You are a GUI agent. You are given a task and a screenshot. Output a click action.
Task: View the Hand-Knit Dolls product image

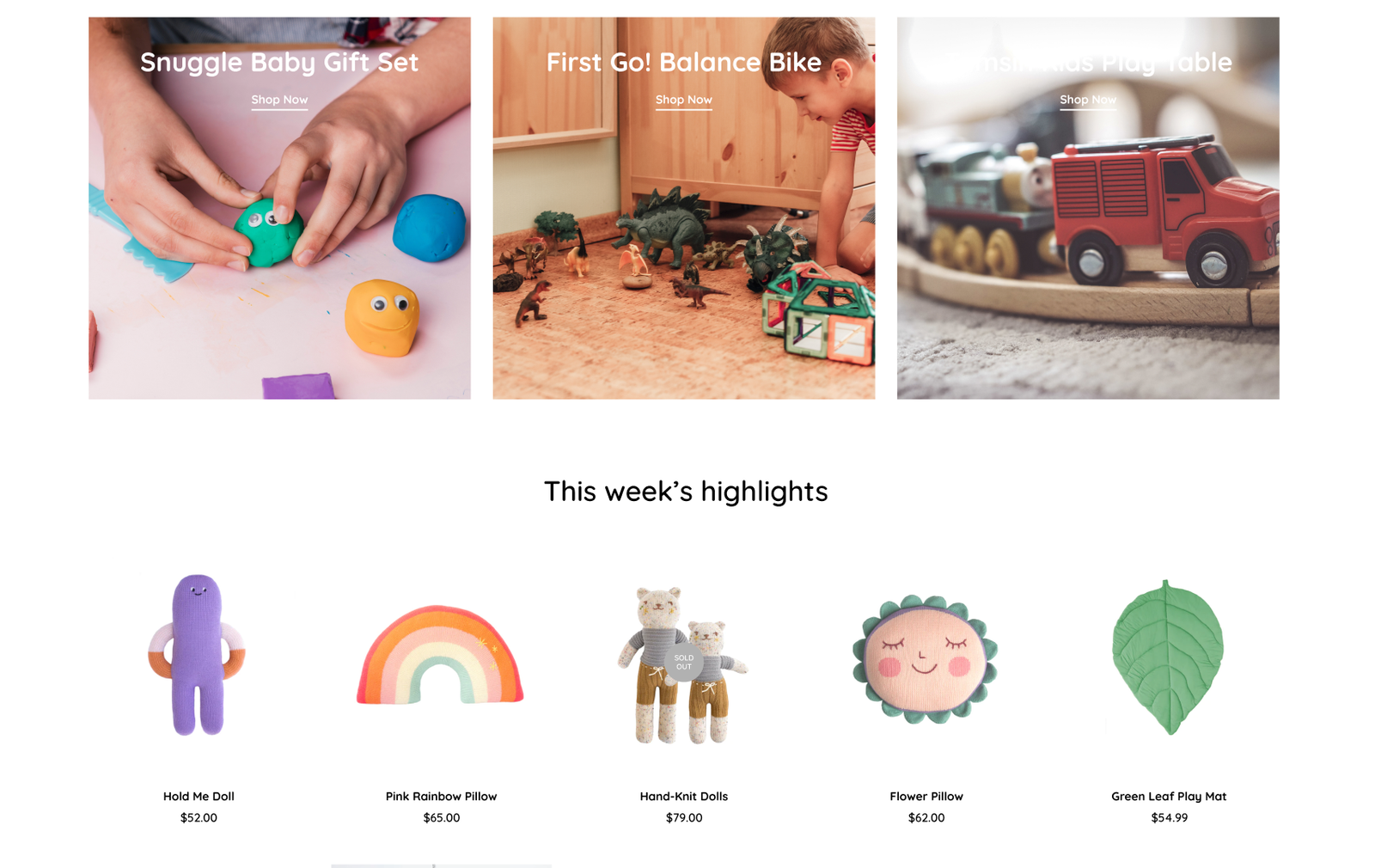tap(683, 663)
